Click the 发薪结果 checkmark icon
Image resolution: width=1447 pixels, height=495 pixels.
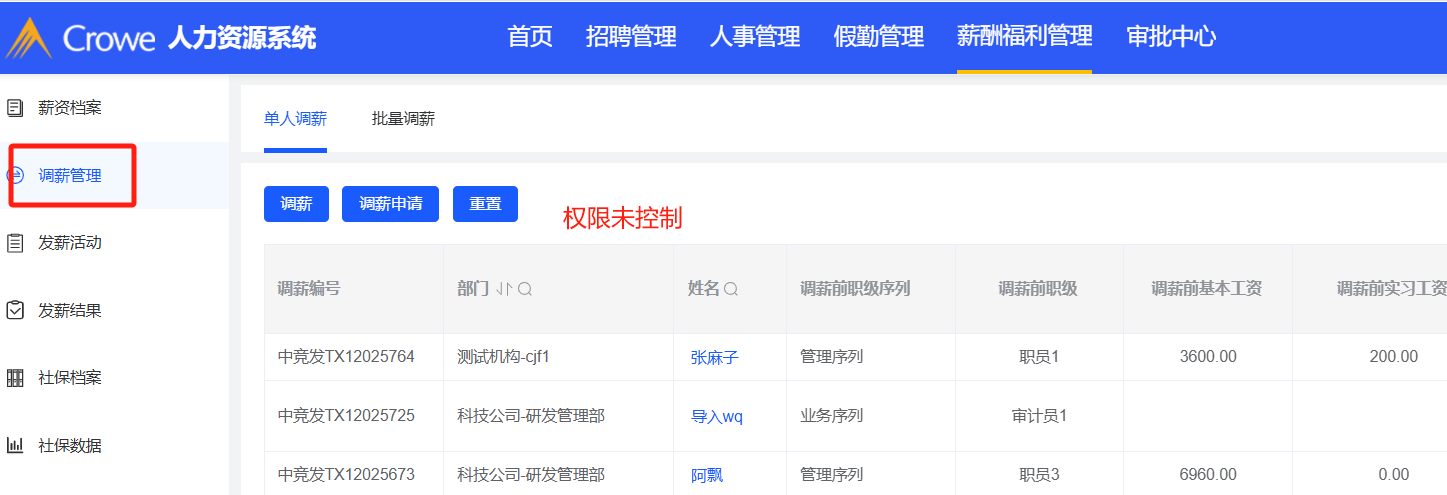click(15, 311)
